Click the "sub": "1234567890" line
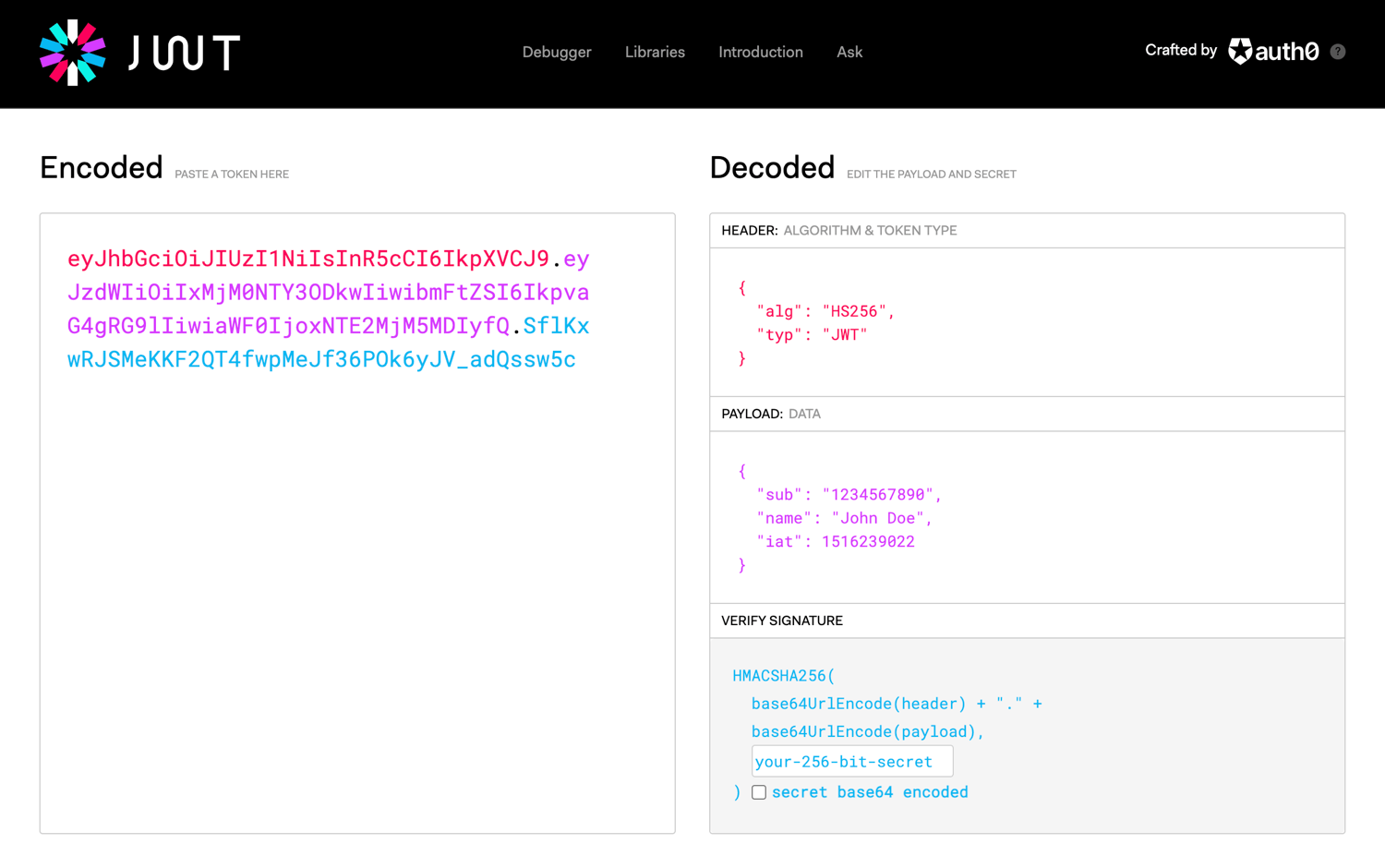 [x=849, y=494]
